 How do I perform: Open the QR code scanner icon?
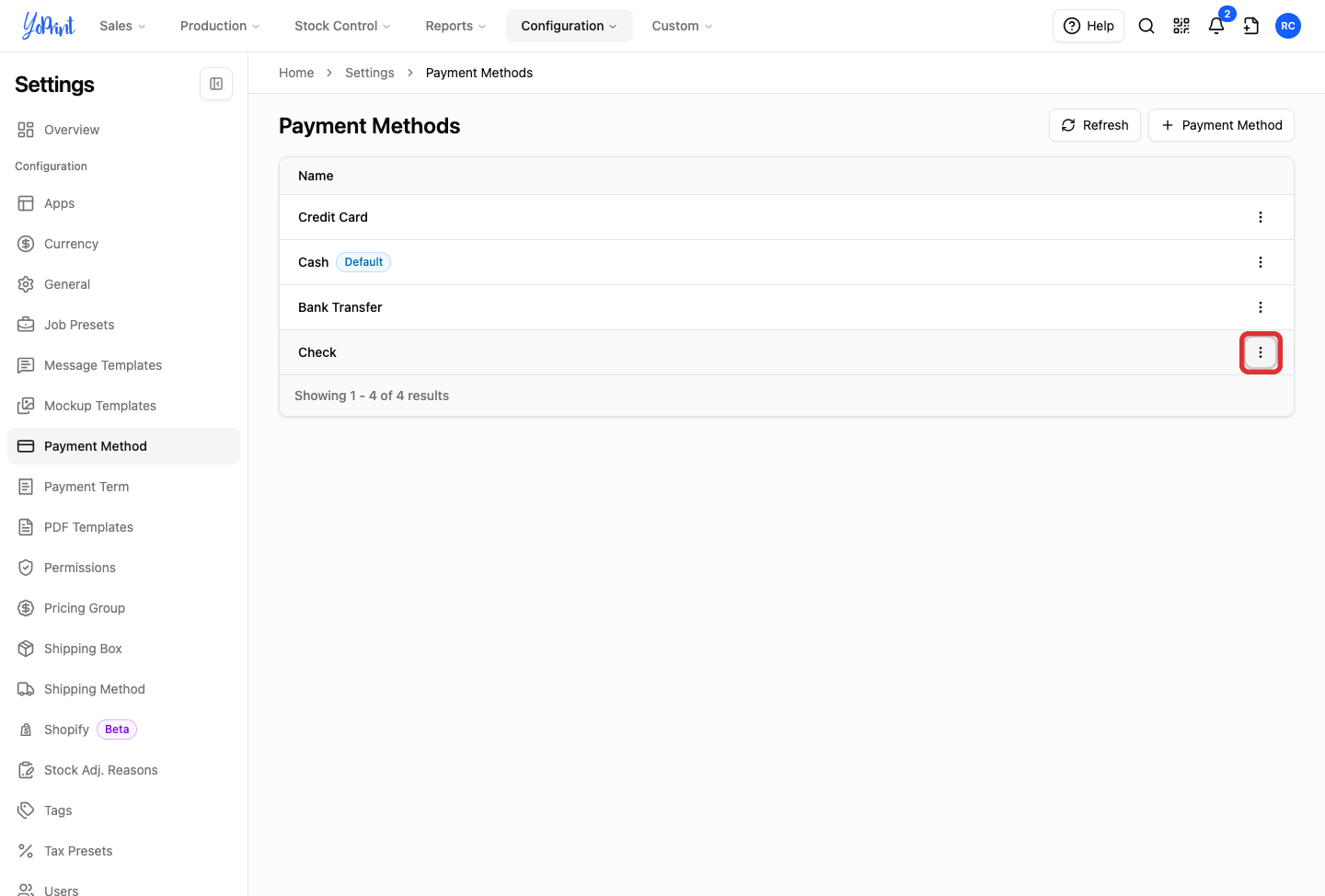tap(1181, 26)
